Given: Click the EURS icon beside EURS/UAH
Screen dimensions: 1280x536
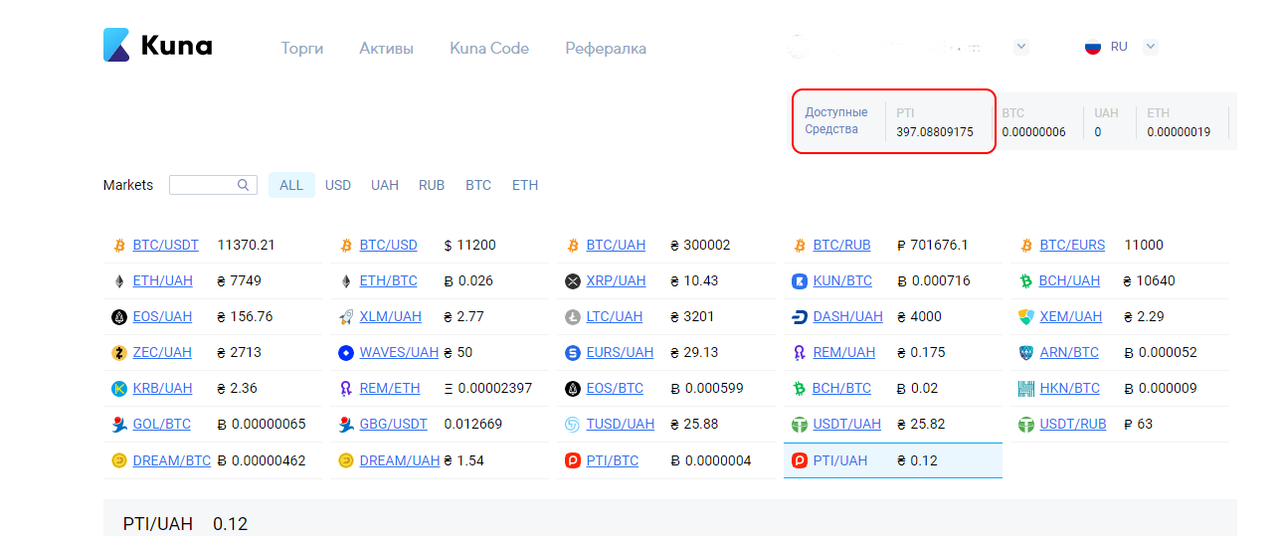Looking at the screenshot, I should point(573,353).
